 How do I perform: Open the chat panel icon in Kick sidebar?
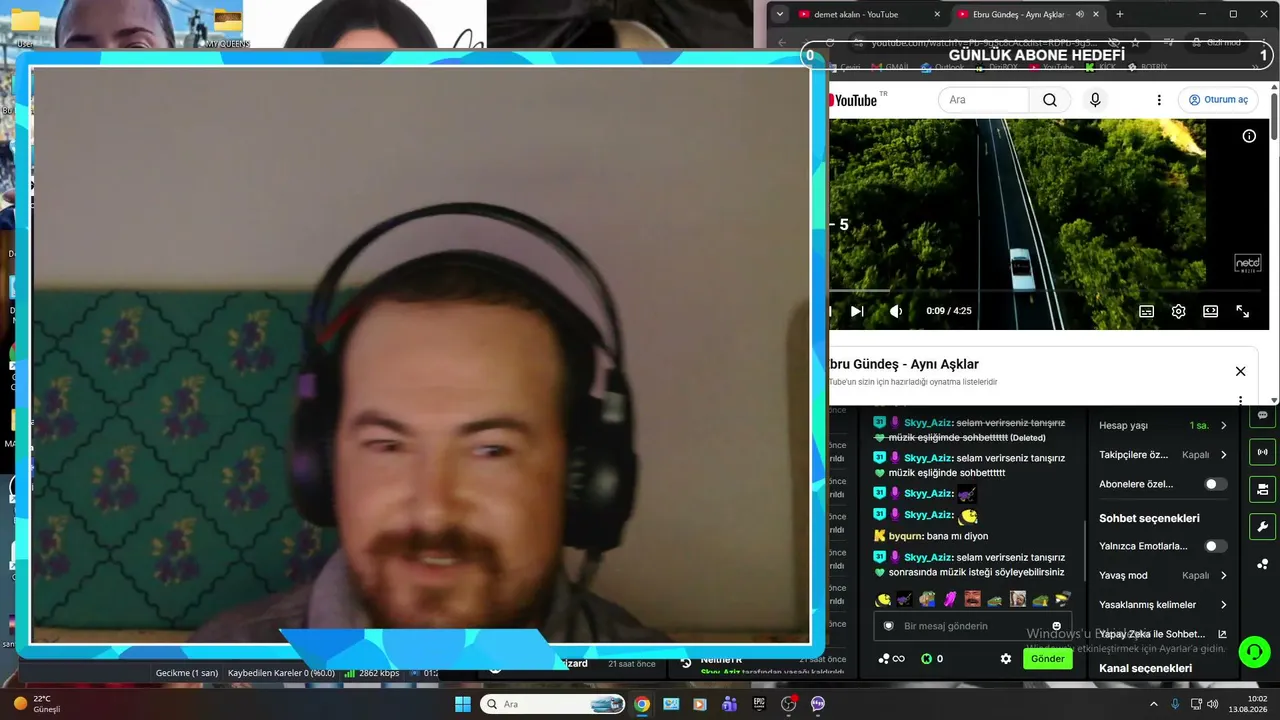tap(1262, 415)
